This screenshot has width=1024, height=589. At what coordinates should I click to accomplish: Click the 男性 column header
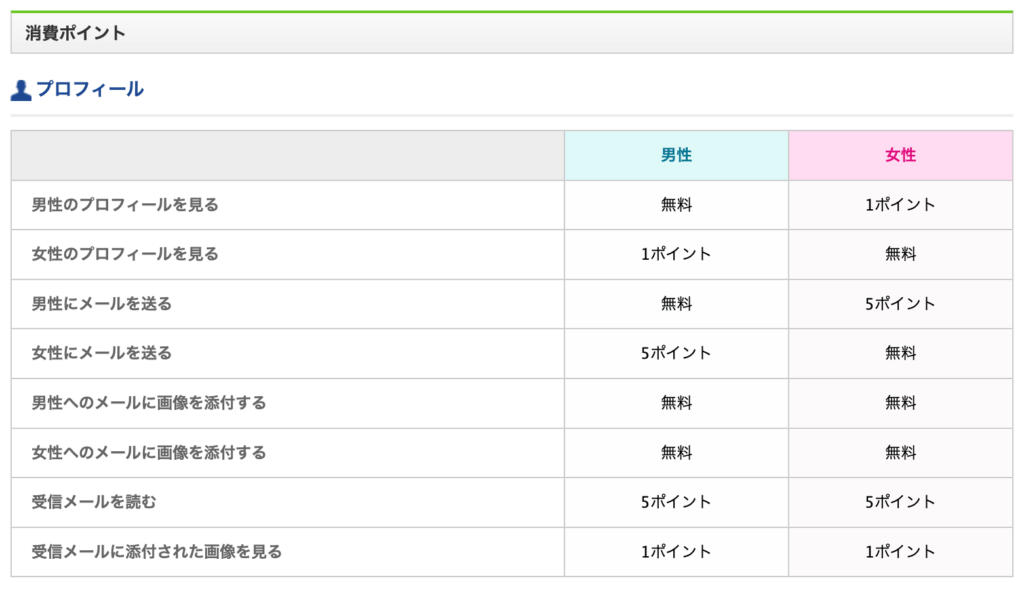pyautogui.click(x=676, y=155)
